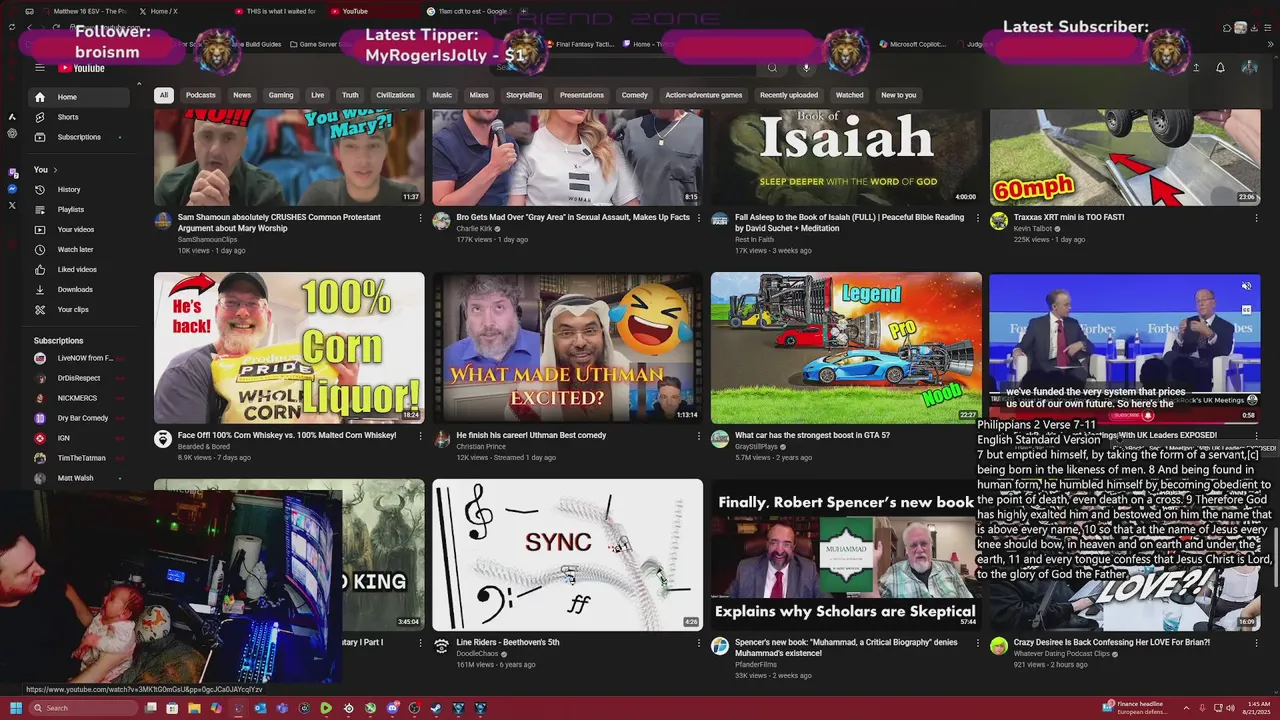Open the Windows Start button
1280x720 pixels.
tap(15, 708)
